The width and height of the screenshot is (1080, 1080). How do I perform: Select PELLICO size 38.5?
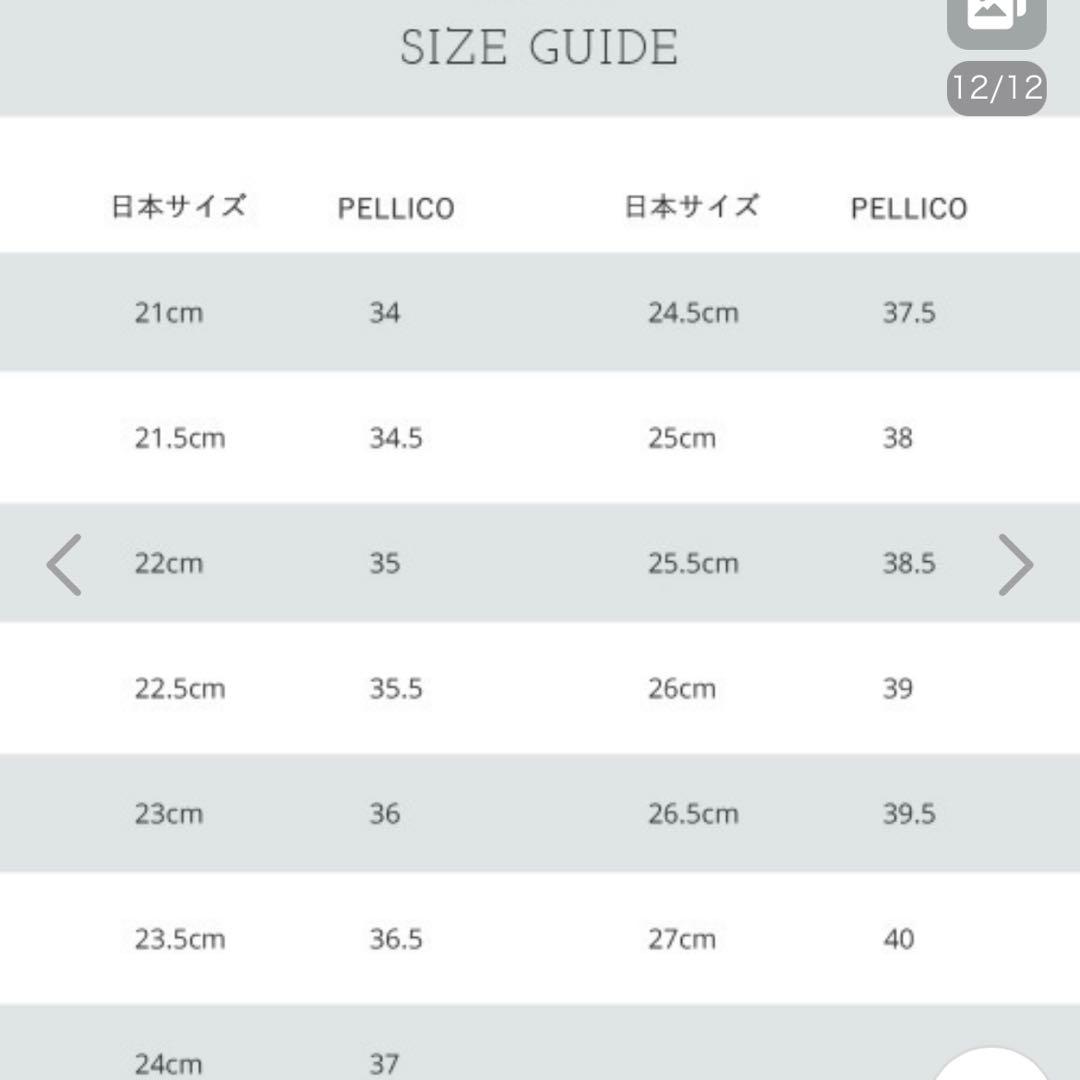coord(908,564)
